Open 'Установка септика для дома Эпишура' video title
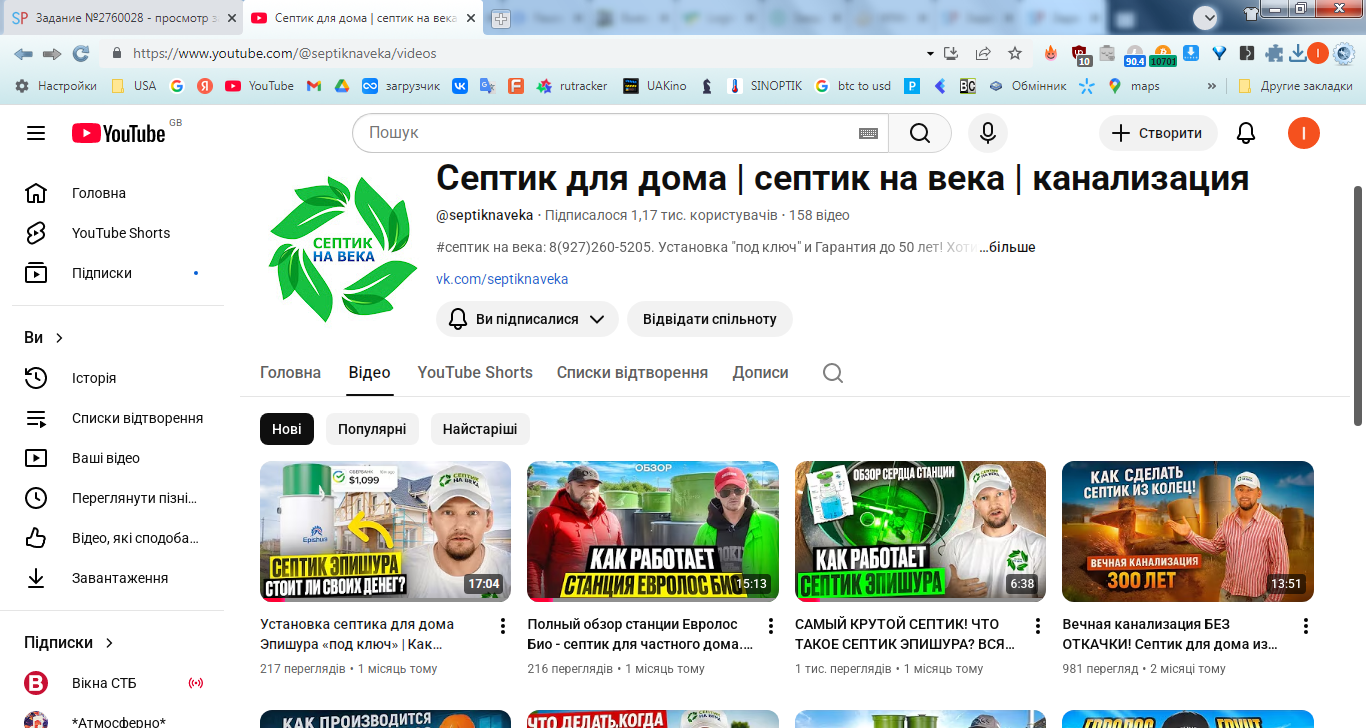1366x728 pixels. (357, 635)
